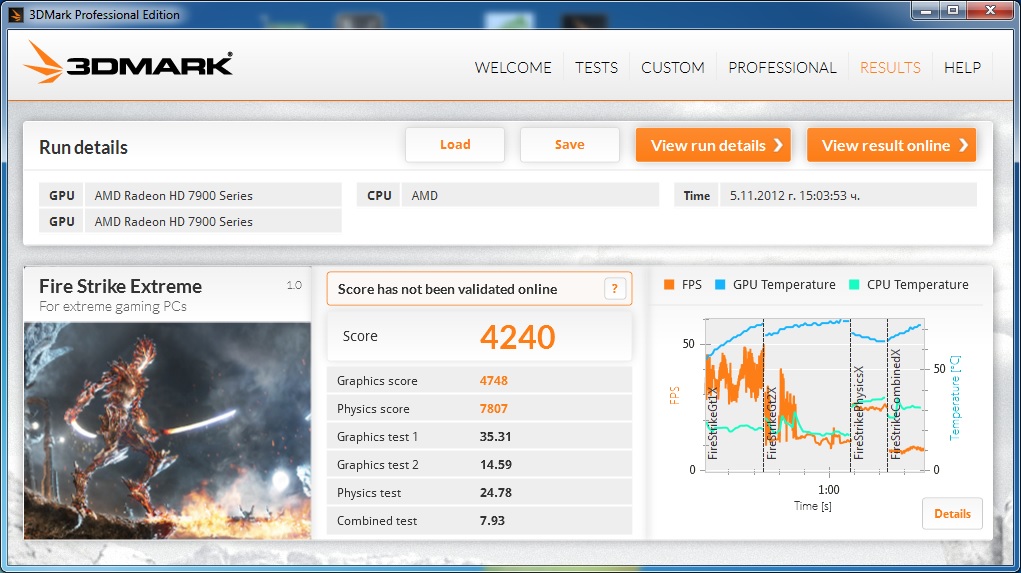Close the 3DMark Professional Edition window
The width and height of the screenshot is (1021, 573).
(990, 10)
